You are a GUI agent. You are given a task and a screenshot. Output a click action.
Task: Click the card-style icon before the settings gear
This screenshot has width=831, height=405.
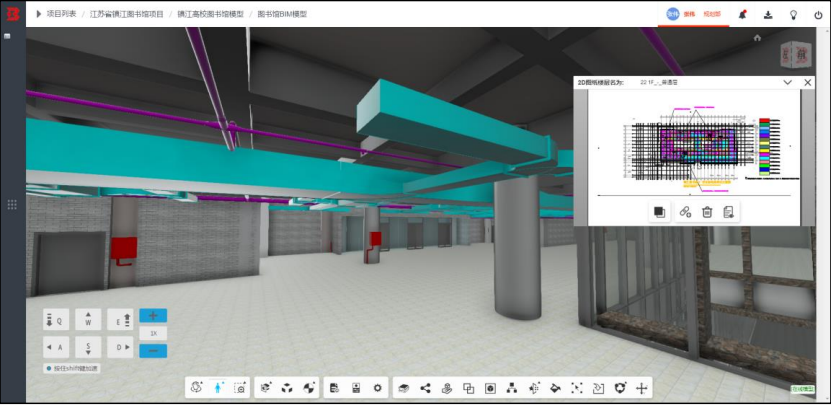click(x=356, y=388)
